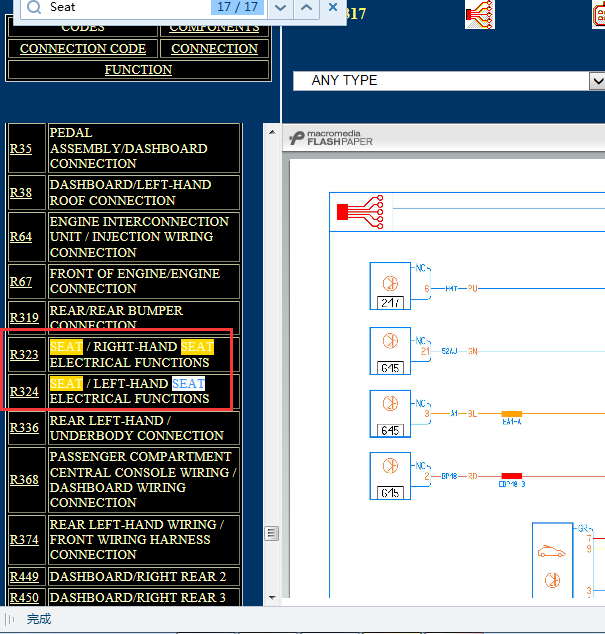Click DASHBOARD/RIGHT REAR 3 text
605x634 pixels.
click(x=138, y=597)
